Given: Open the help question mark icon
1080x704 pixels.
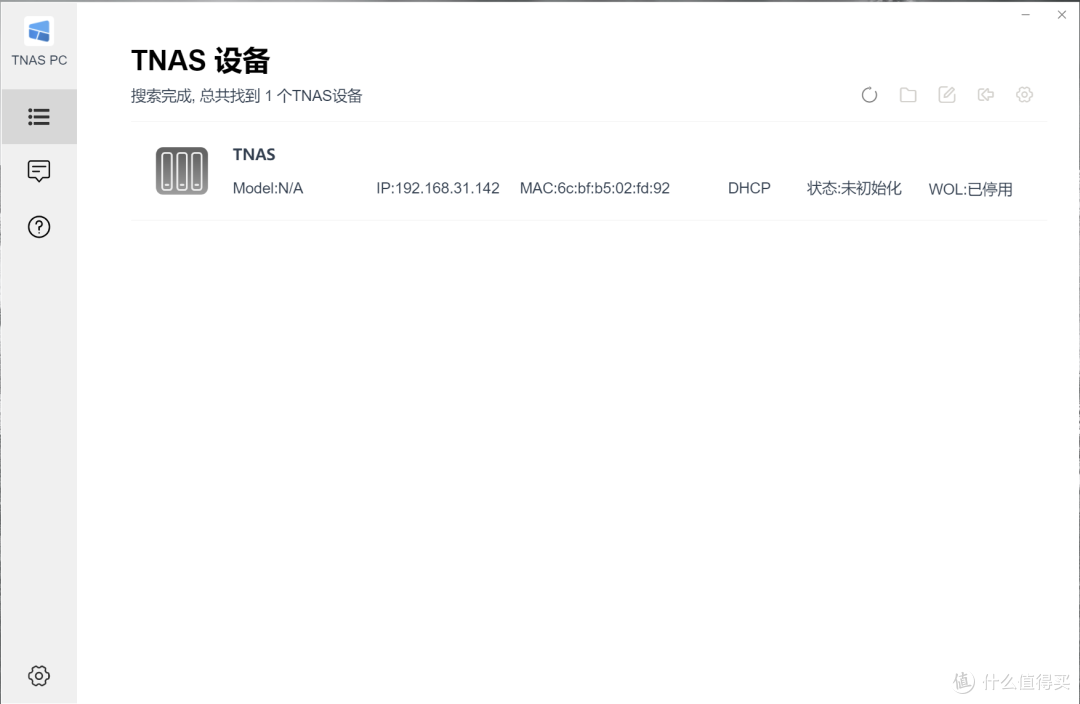Looking at the screenshot, I should point(39,227).
